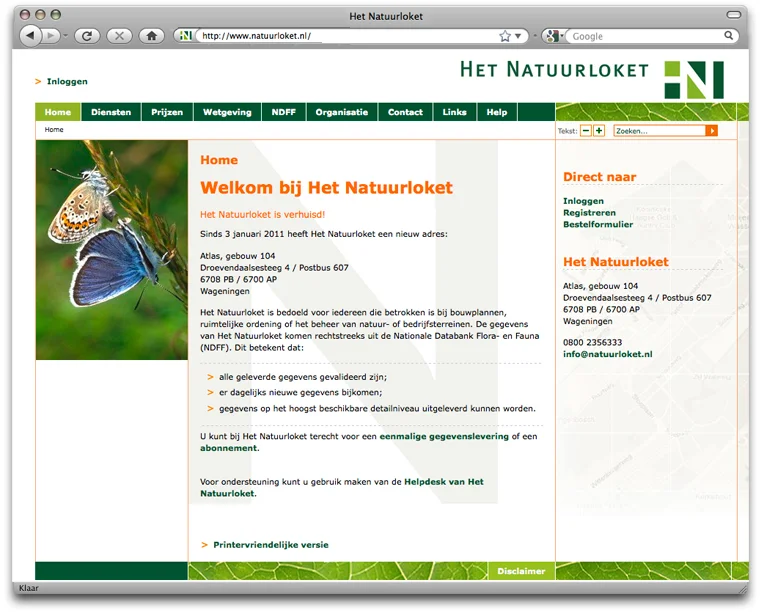This screenshot has height=613, width=775.
Task: Open the Printervriendelijke versie link
Action: click(271, 545)
